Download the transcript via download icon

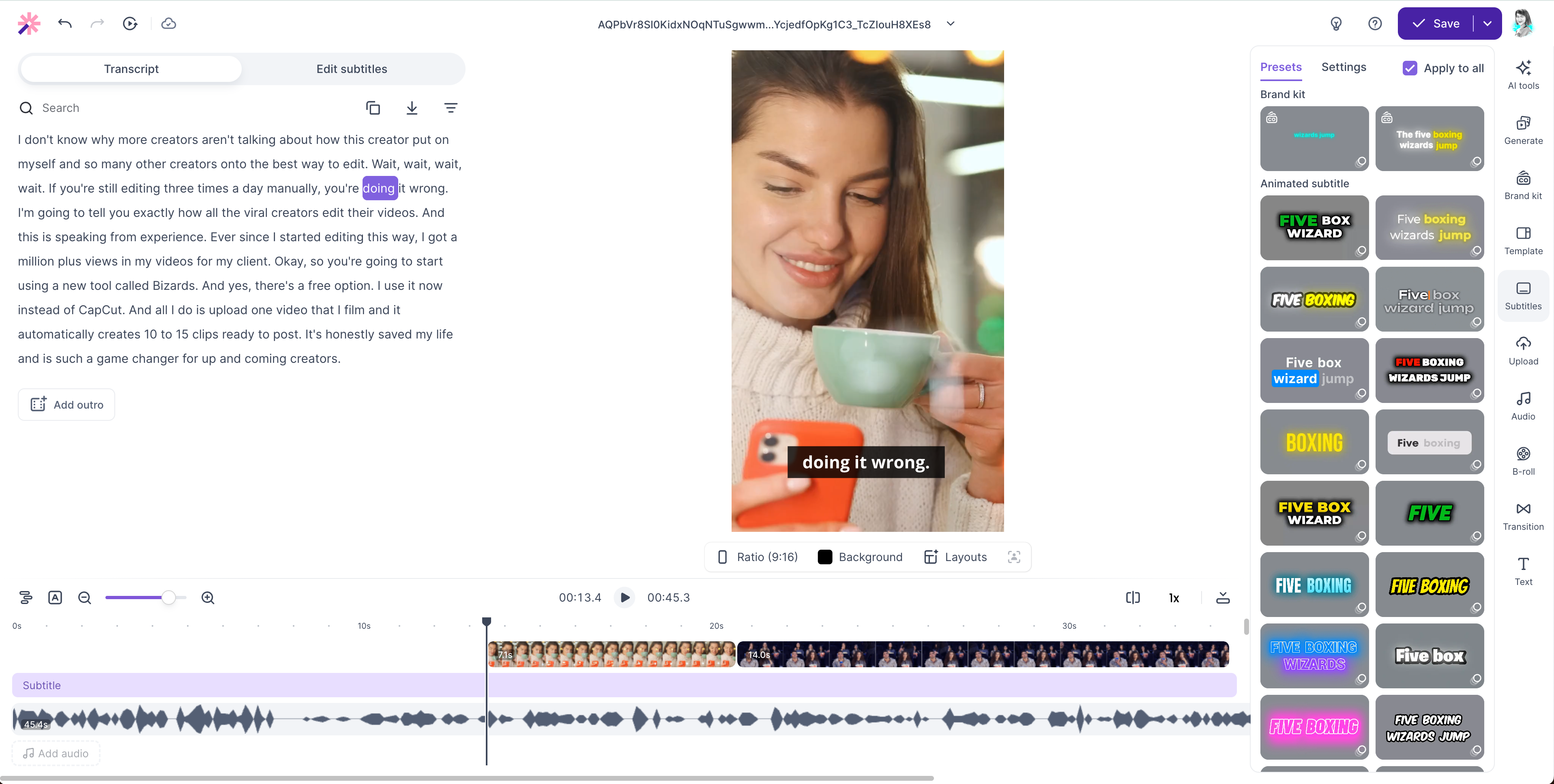[412, 108]
